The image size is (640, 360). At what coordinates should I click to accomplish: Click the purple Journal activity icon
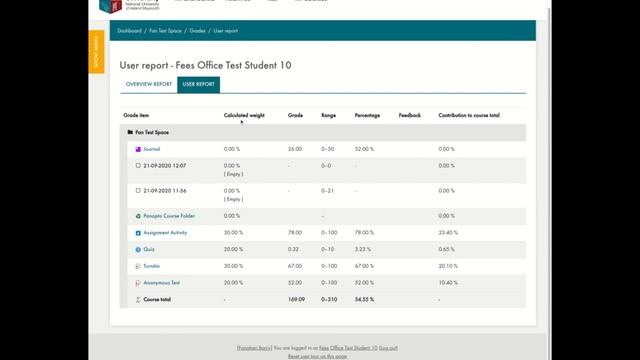(x=138, y=149)
